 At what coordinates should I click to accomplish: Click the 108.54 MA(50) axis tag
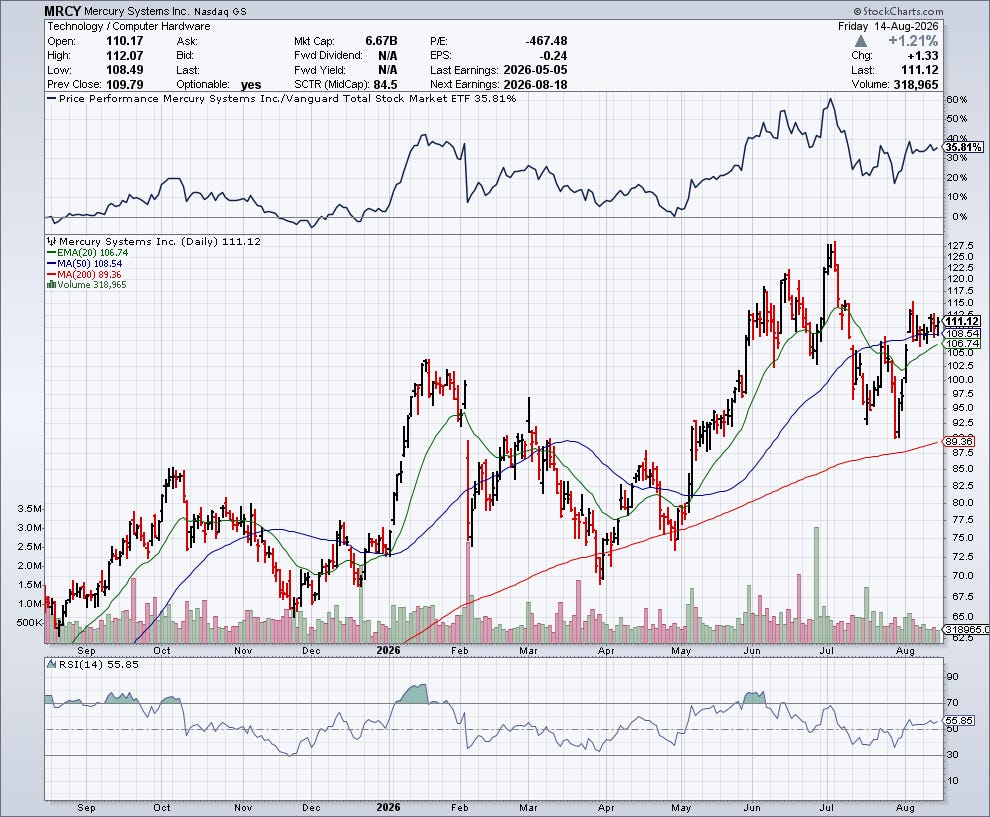click(962, 333)
